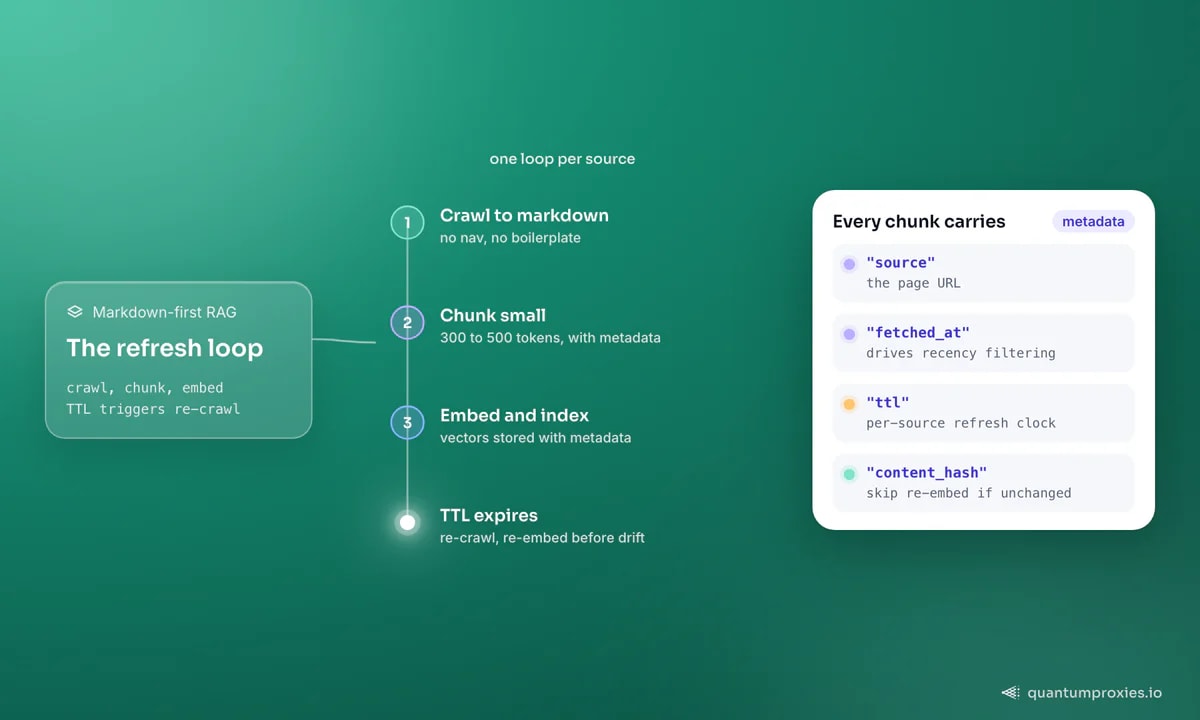The height and width of the screenshot is (720, 1200).
Task: Click the layers icon beside Markdown-first RAG
Action: pos(75,312)
